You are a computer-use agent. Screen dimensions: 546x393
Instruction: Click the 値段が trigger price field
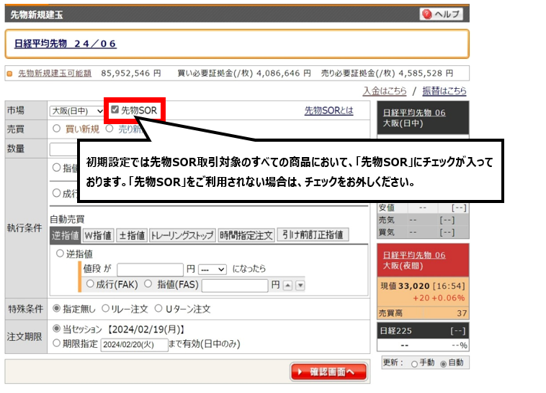(150, 269)
